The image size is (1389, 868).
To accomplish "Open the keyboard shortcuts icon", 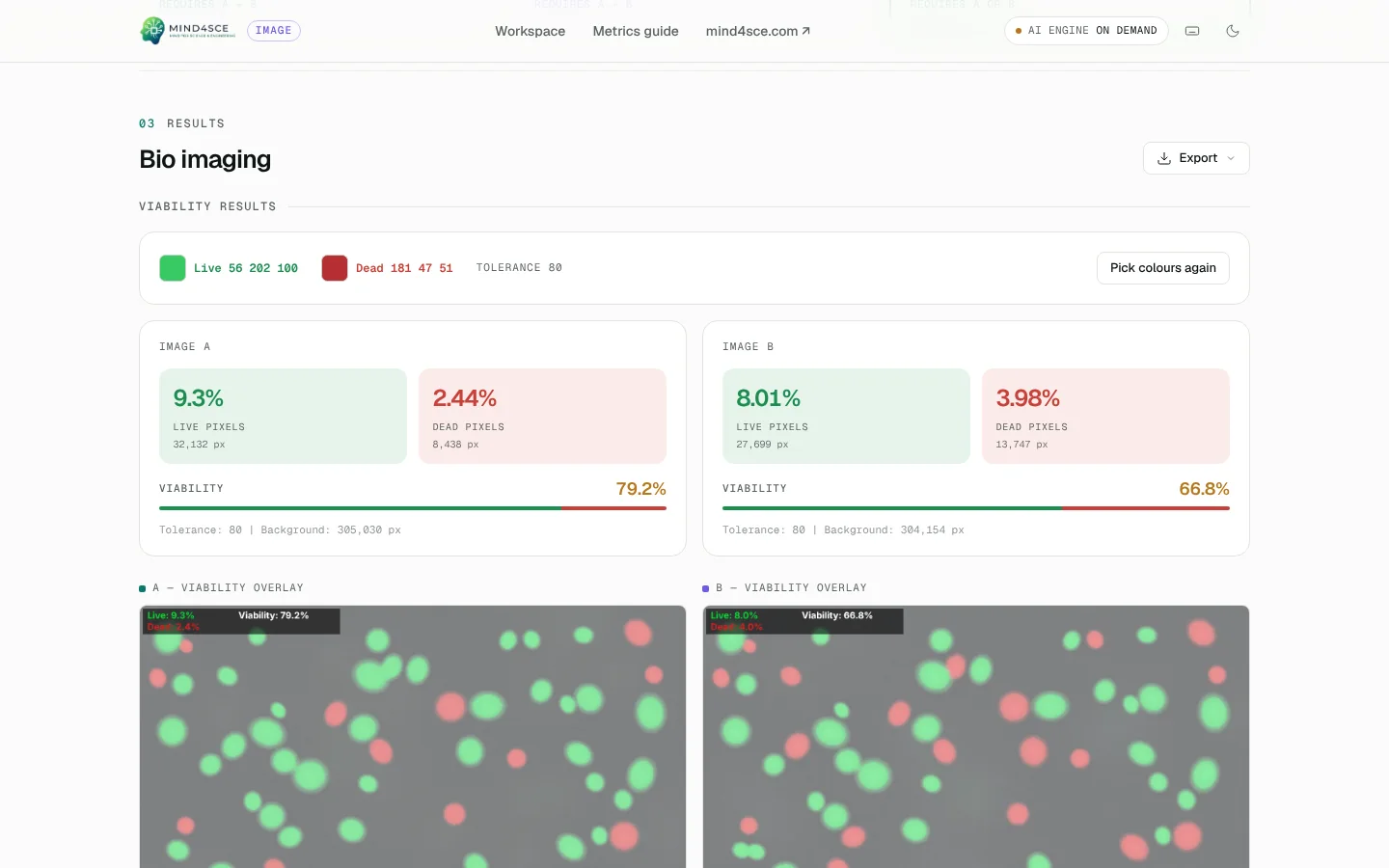I will pos(1192,31).
